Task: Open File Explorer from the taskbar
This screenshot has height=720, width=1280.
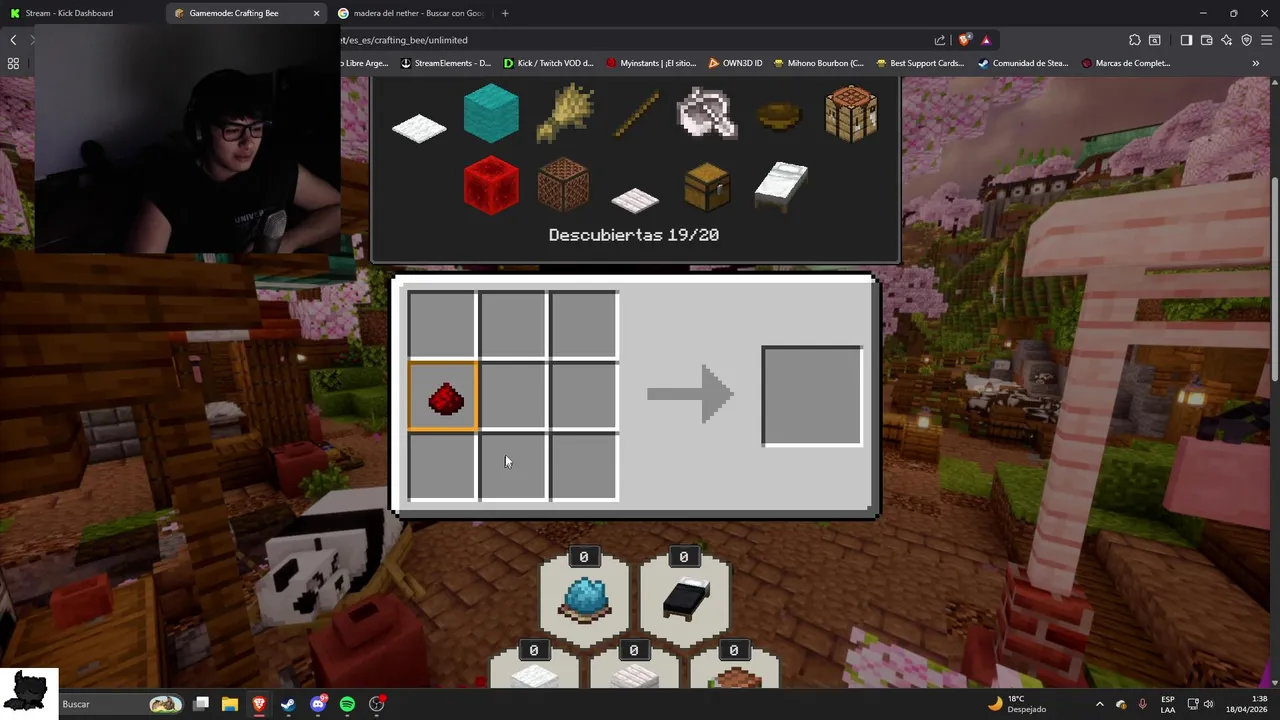Action: pyautogui.click(x=230, y=704)
